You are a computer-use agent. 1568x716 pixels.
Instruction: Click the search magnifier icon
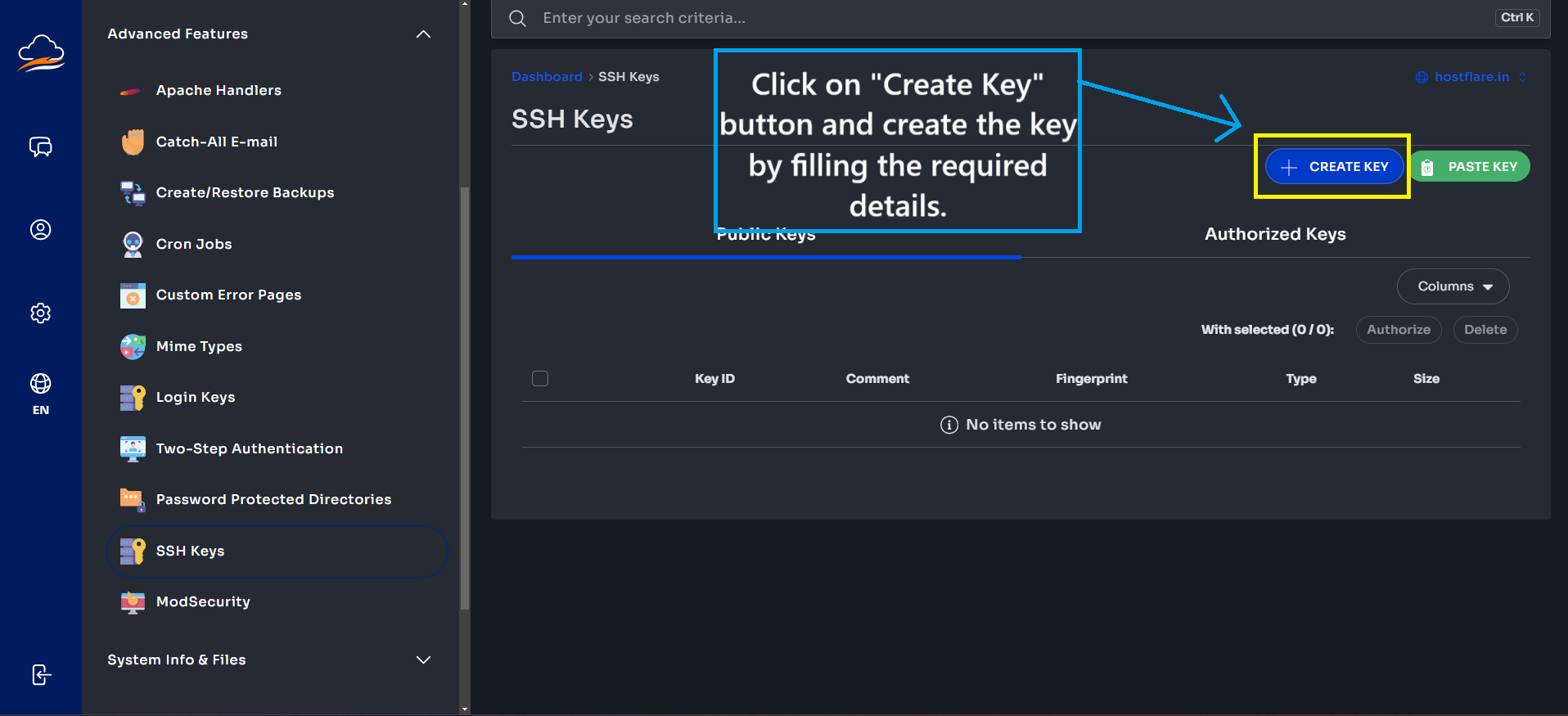517,18
